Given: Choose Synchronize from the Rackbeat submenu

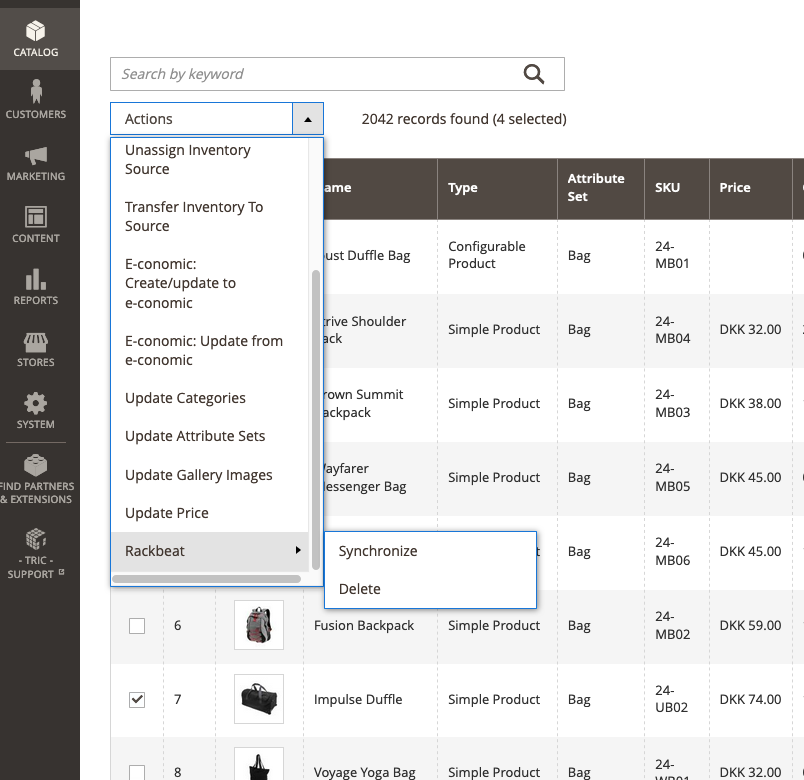Looking at the screenshot, I should click(x=378, y=551).
